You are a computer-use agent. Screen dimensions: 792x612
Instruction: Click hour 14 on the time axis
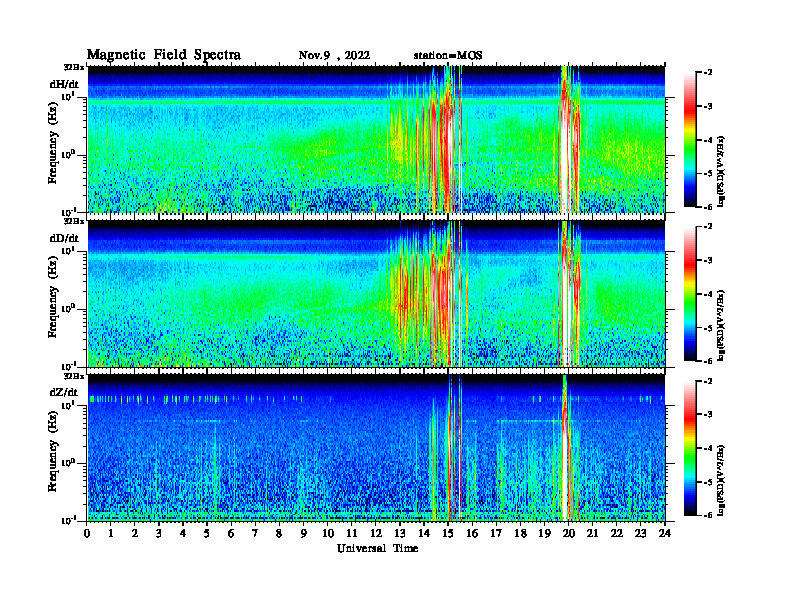[x=424, y=534]
